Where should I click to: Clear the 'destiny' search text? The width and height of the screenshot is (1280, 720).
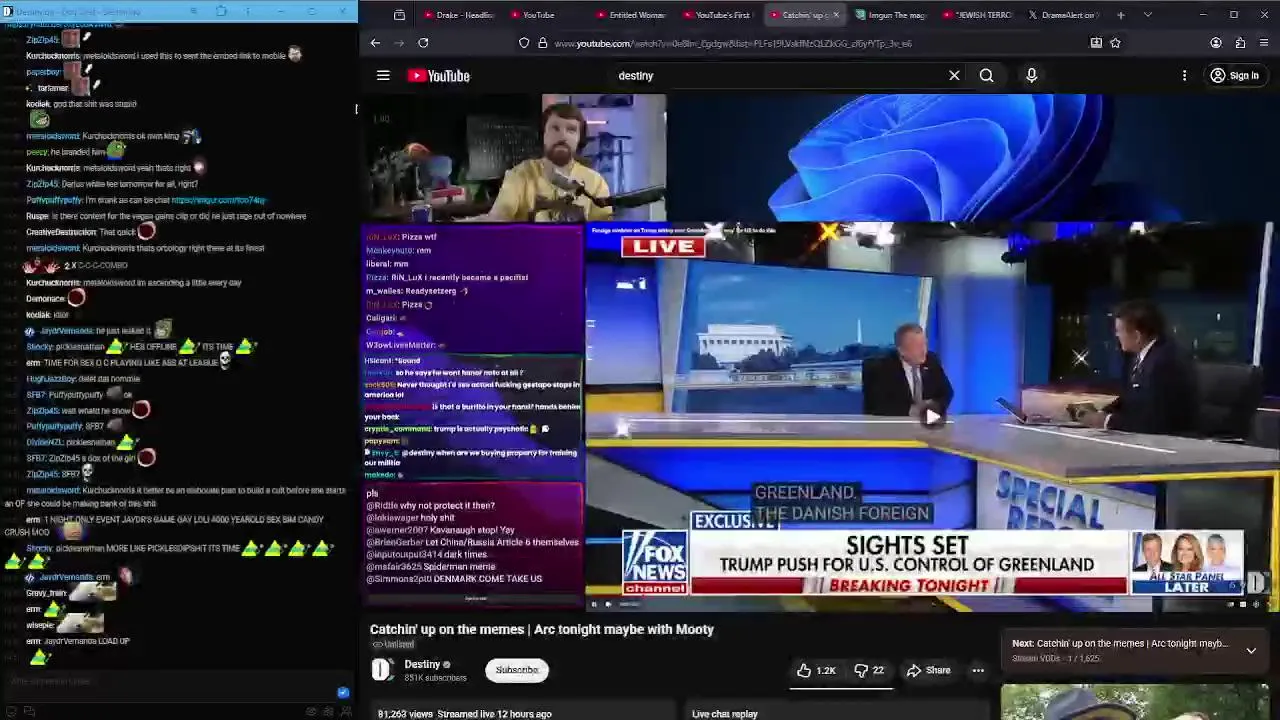(954, 75)
